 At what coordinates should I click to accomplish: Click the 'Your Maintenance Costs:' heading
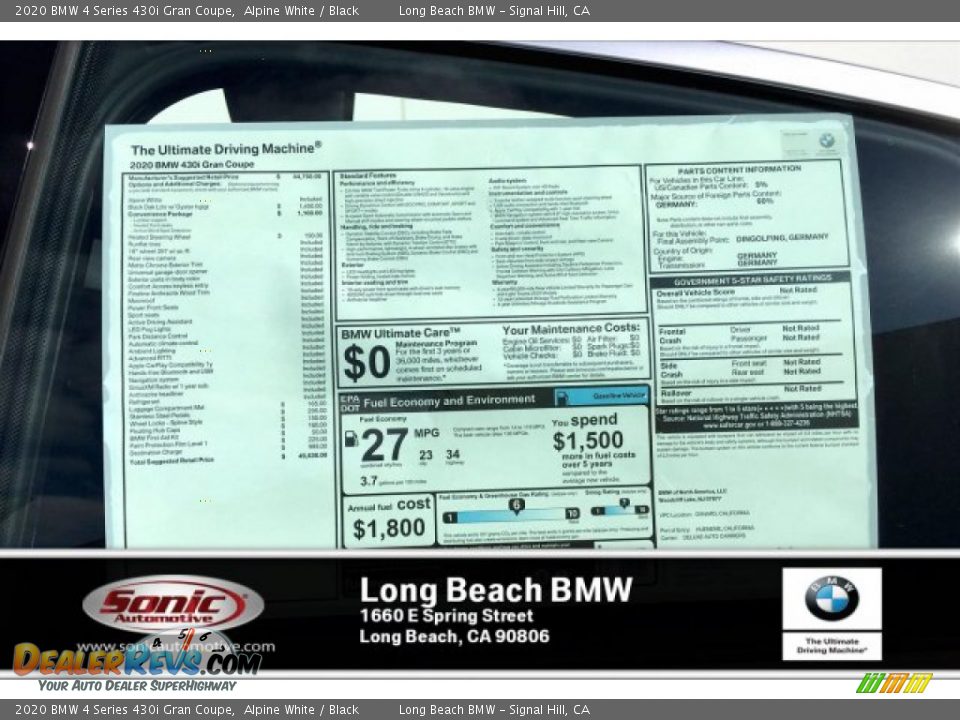pos(571,329)
